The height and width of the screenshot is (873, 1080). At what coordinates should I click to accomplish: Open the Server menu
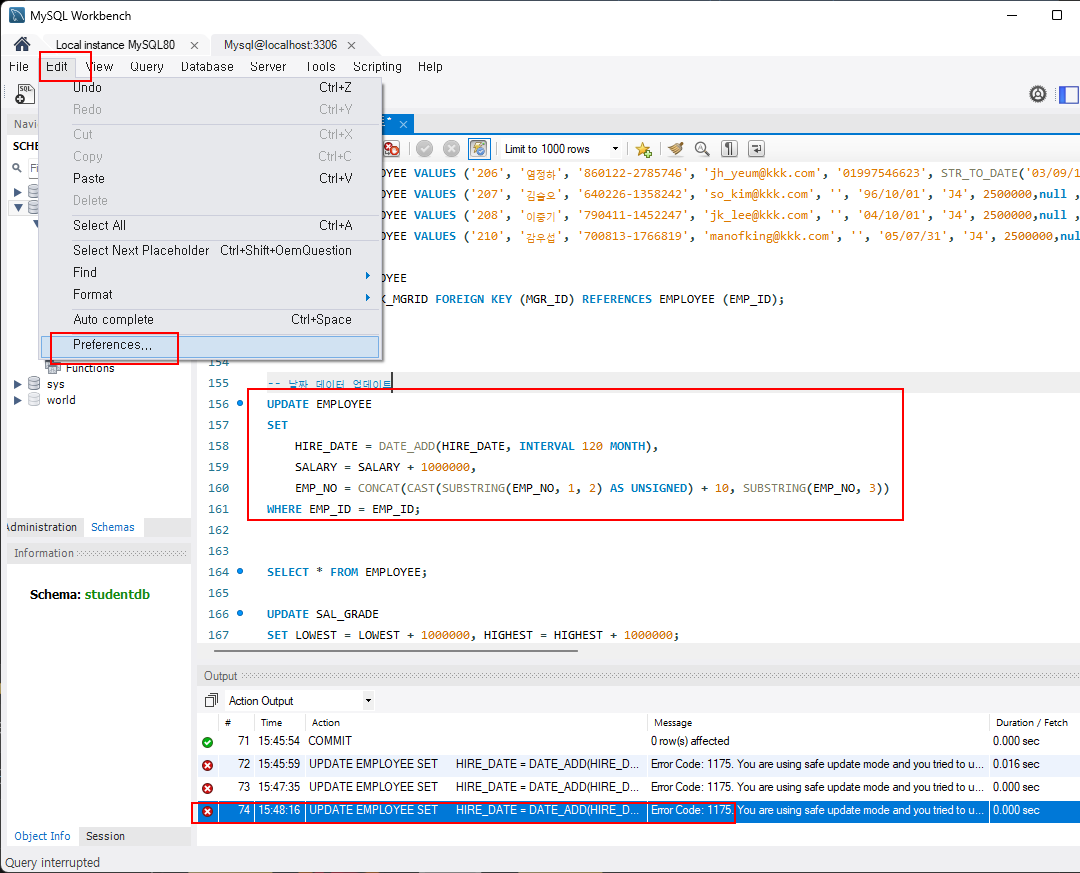click(x=268, y=67)
